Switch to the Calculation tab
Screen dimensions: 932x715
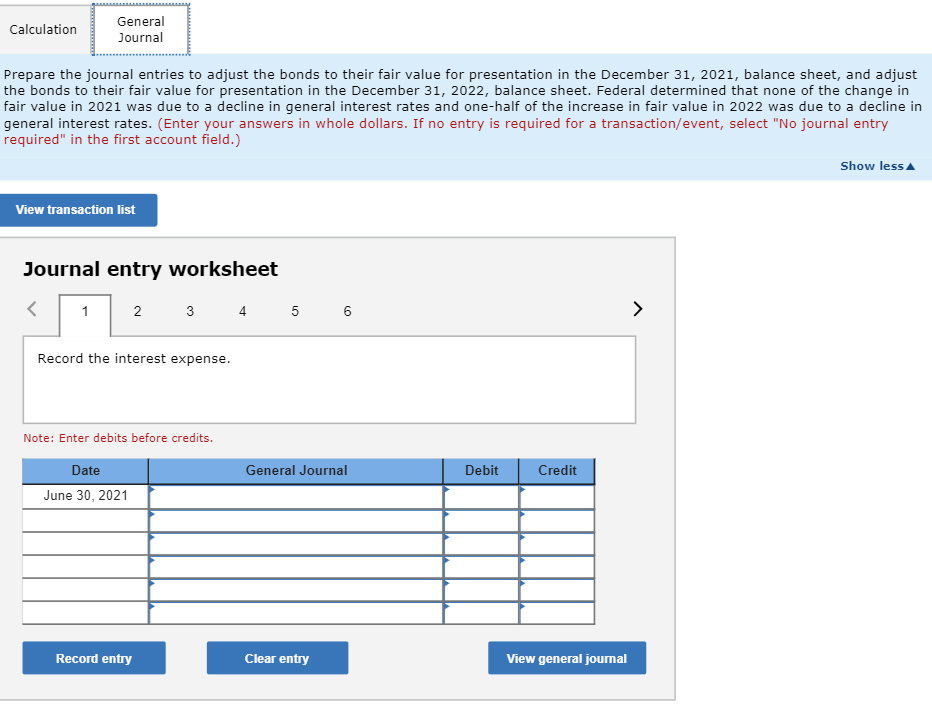[x=43, y=30]
